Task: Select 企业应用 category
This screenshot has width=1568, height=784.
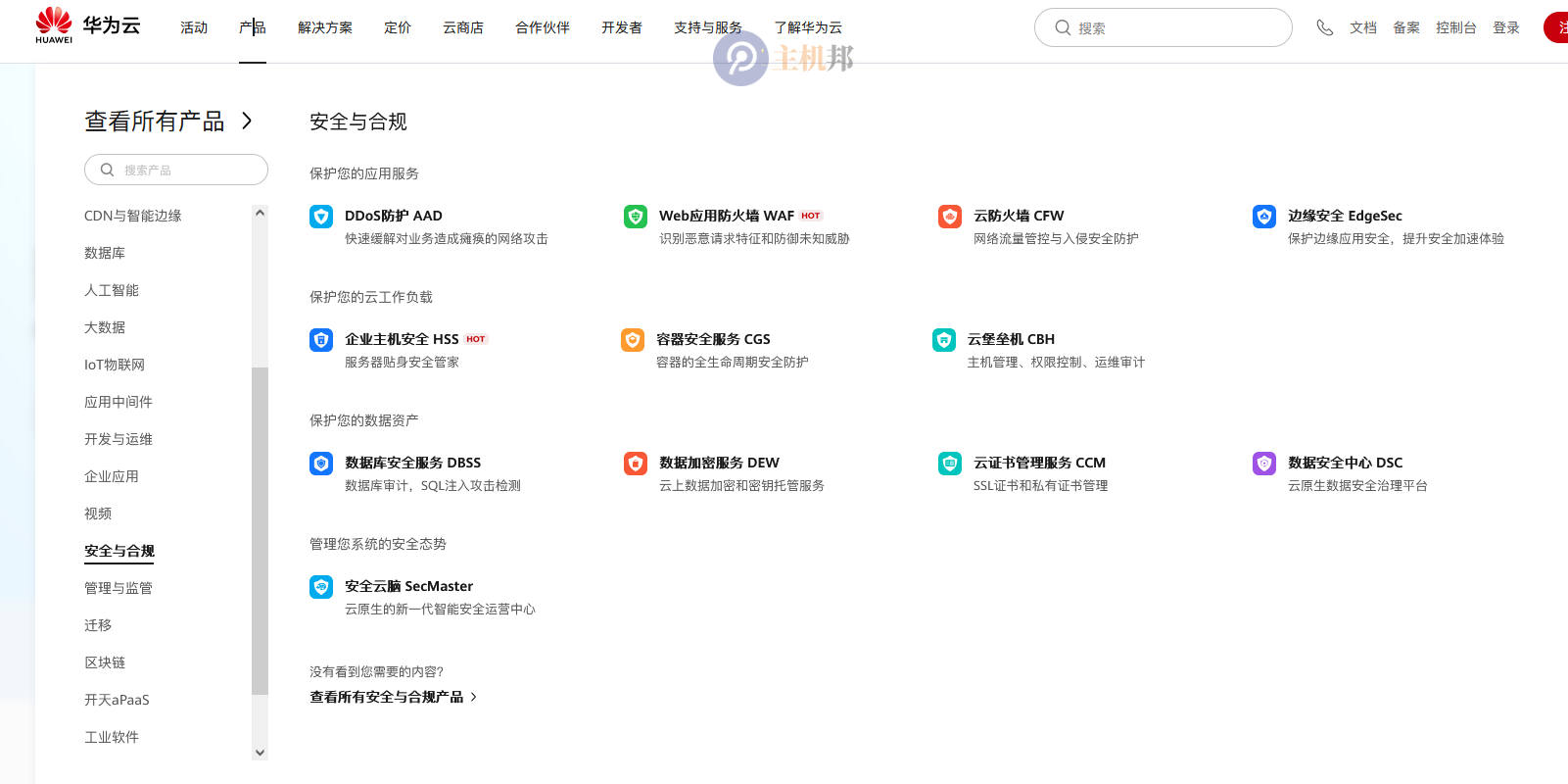Action: tap(112, 476)
